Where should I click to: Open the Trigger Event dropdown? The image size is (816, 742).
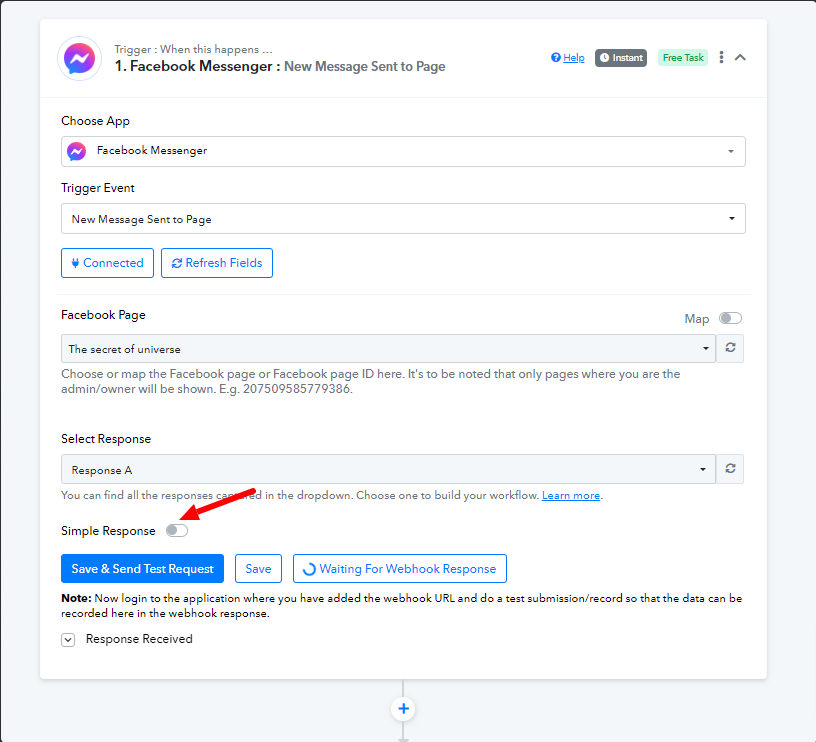[403, 219]
